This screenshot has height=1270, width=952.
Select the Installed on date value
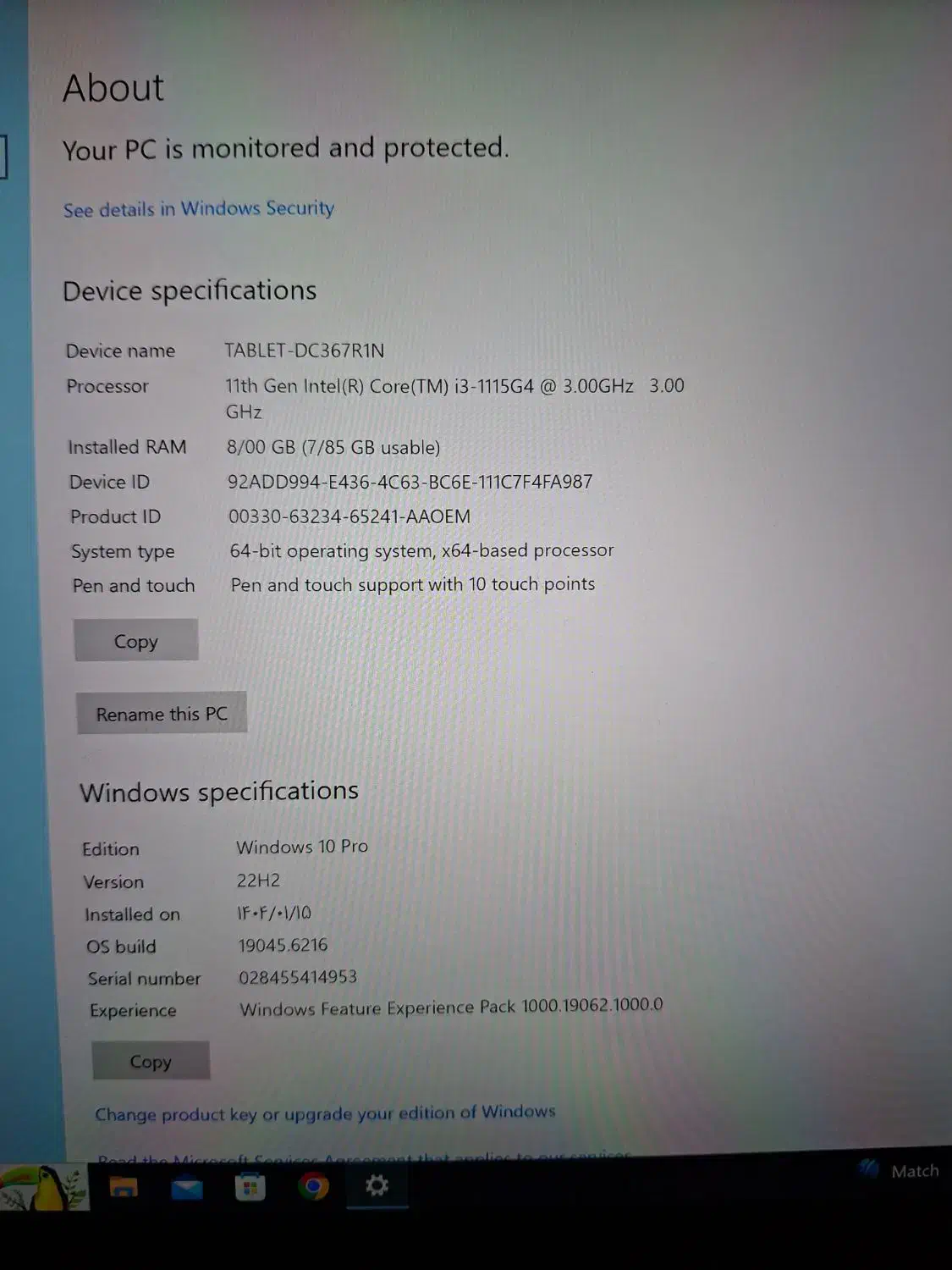tap(274, 913)
